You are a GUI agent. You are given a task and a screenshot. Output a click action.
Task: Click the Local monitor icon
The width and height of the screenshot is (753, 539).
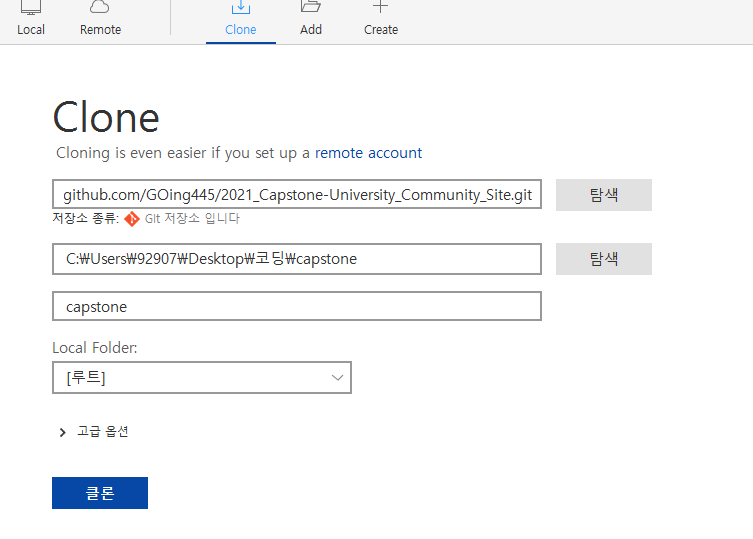31,7
